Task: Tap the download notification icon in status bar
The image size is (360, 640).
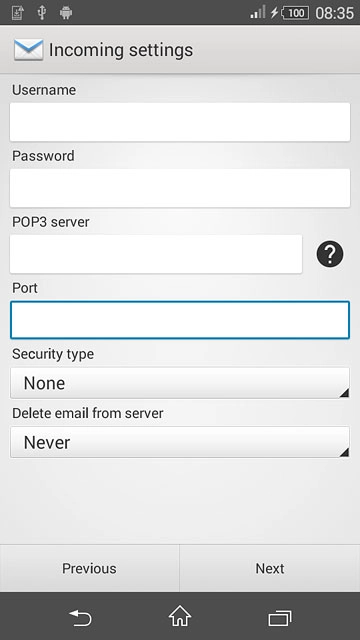Action: [x=18, y=13]
